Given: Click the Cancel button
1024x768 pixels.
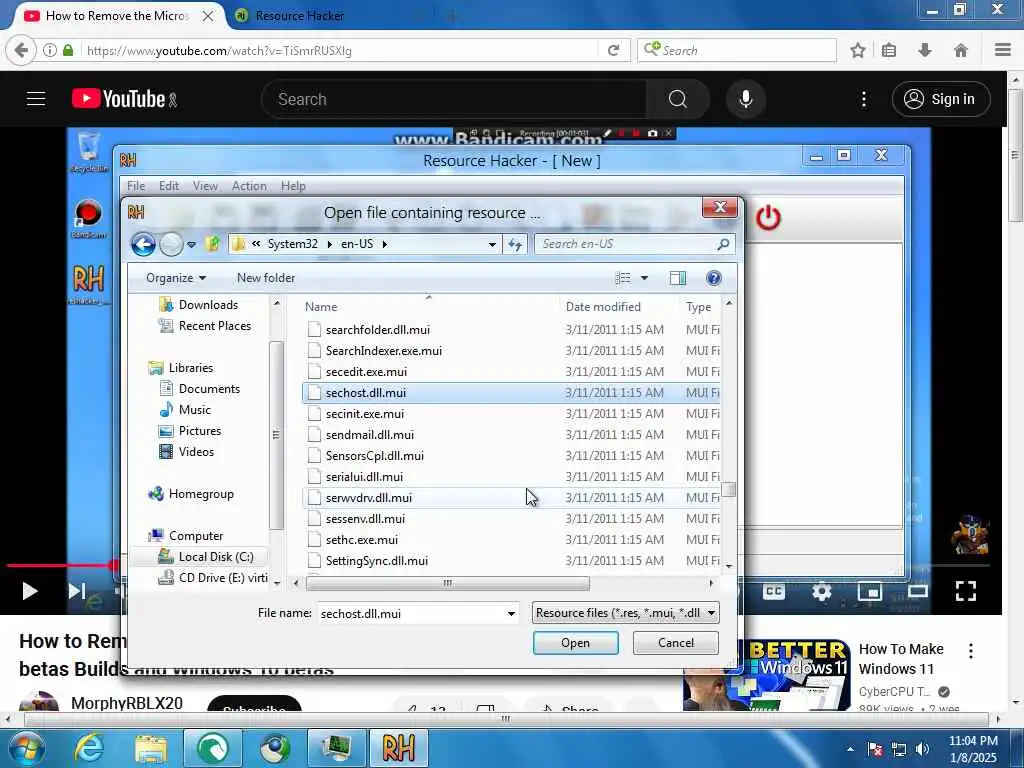Looking at the screenshot, I should (676, 643).
